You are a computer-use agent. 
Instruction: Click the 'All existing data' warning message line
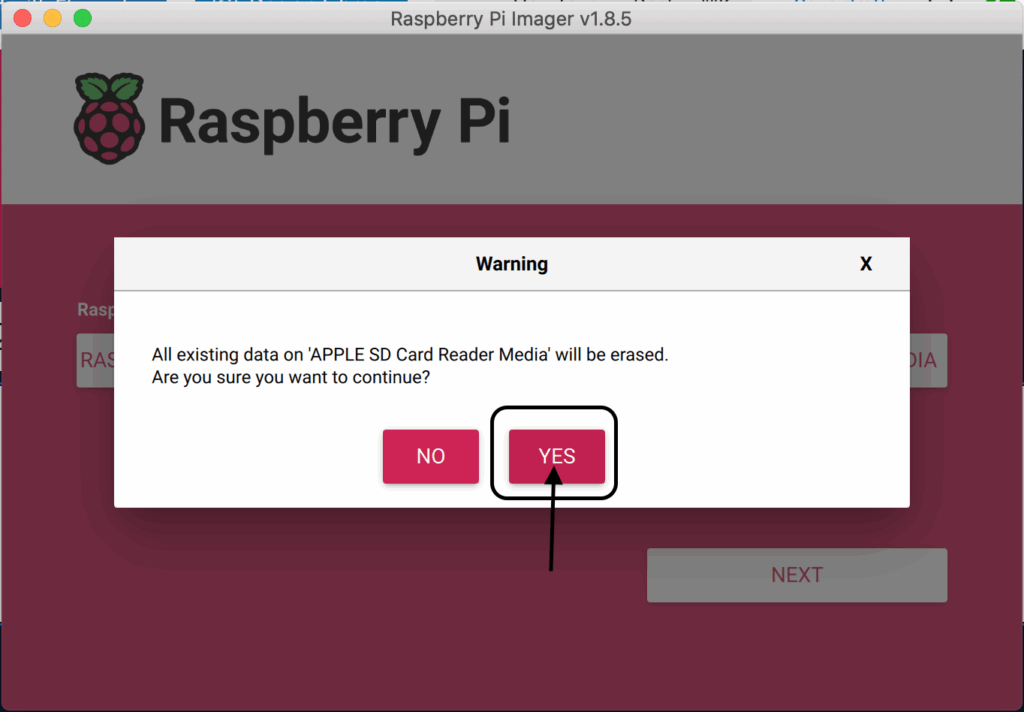click(410, 355)
